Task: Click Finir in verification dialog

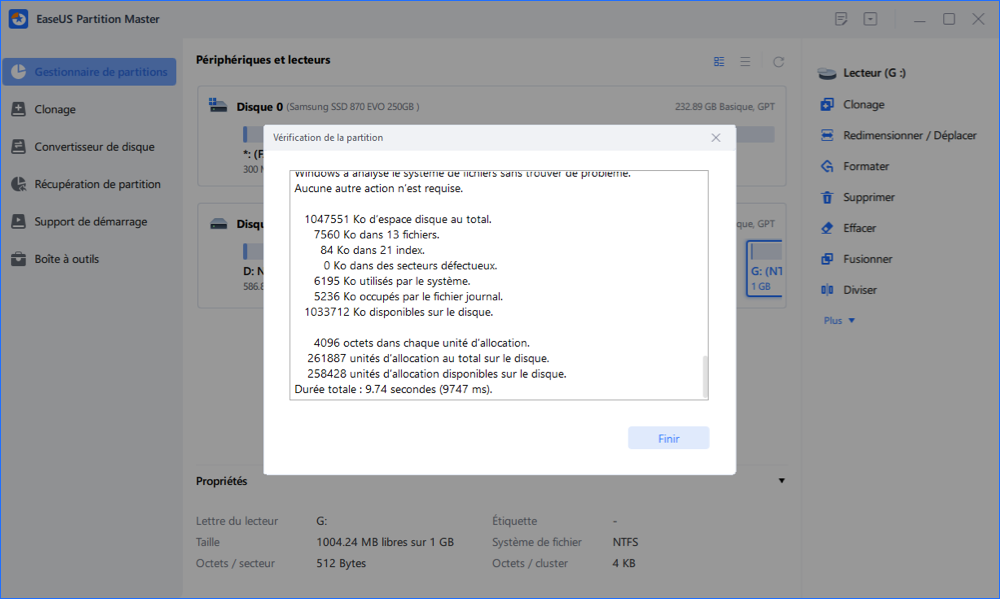Action: click(668, 438)
